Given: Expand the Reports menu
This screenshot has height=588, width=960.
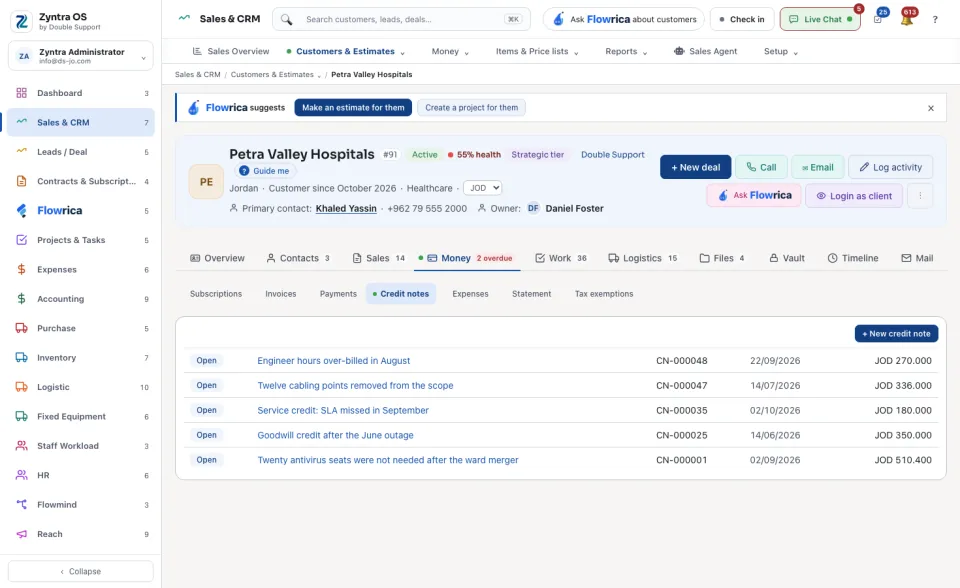Looking at the screenshot, I should (x=645, y=53).
